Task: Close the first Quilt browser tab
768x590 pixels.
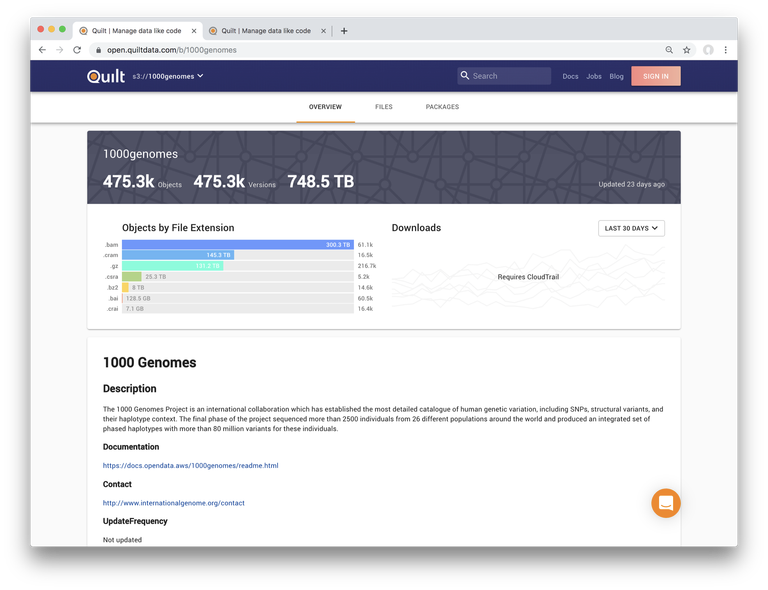Action: click(x=194, y=31)
